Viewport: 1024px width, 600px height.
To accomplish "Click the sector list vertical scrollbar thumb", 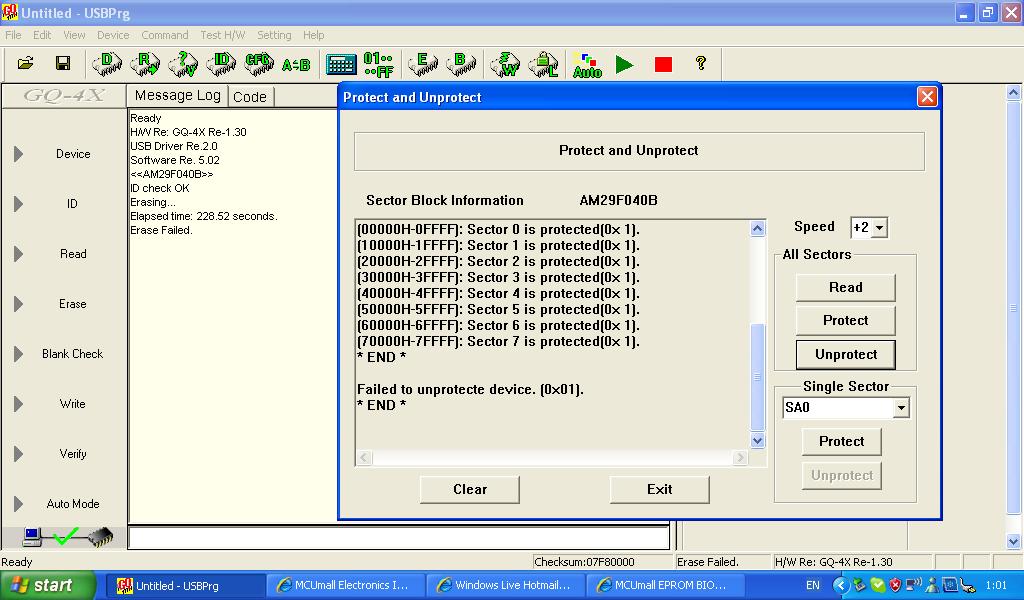I will click(758, 377).
